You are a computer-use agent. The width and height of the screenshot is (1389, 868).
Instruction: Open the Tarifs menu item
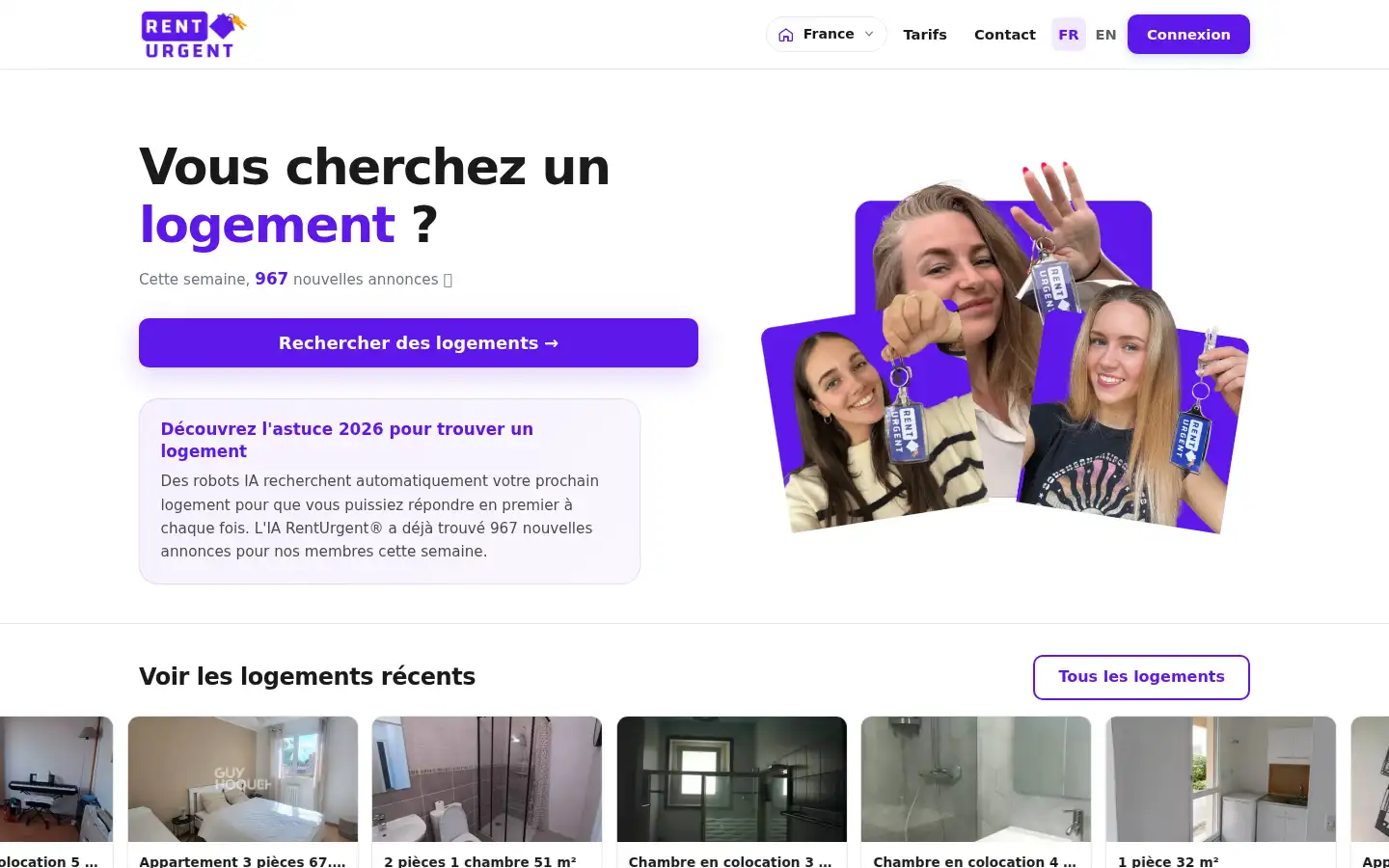pyautogui.click(x=925, y=35)
